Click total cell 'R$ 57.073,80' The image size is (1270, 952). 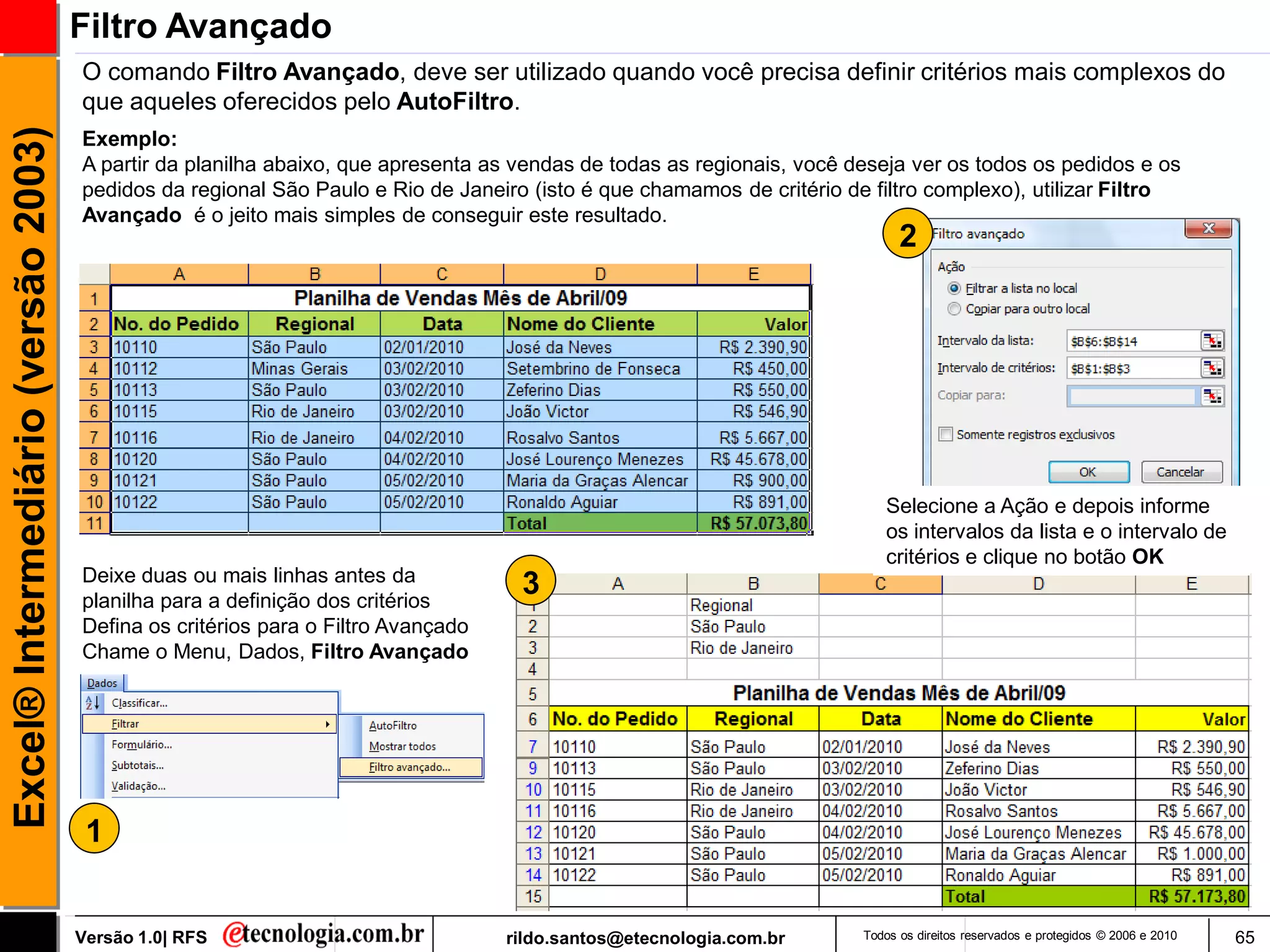pos(753,523)
